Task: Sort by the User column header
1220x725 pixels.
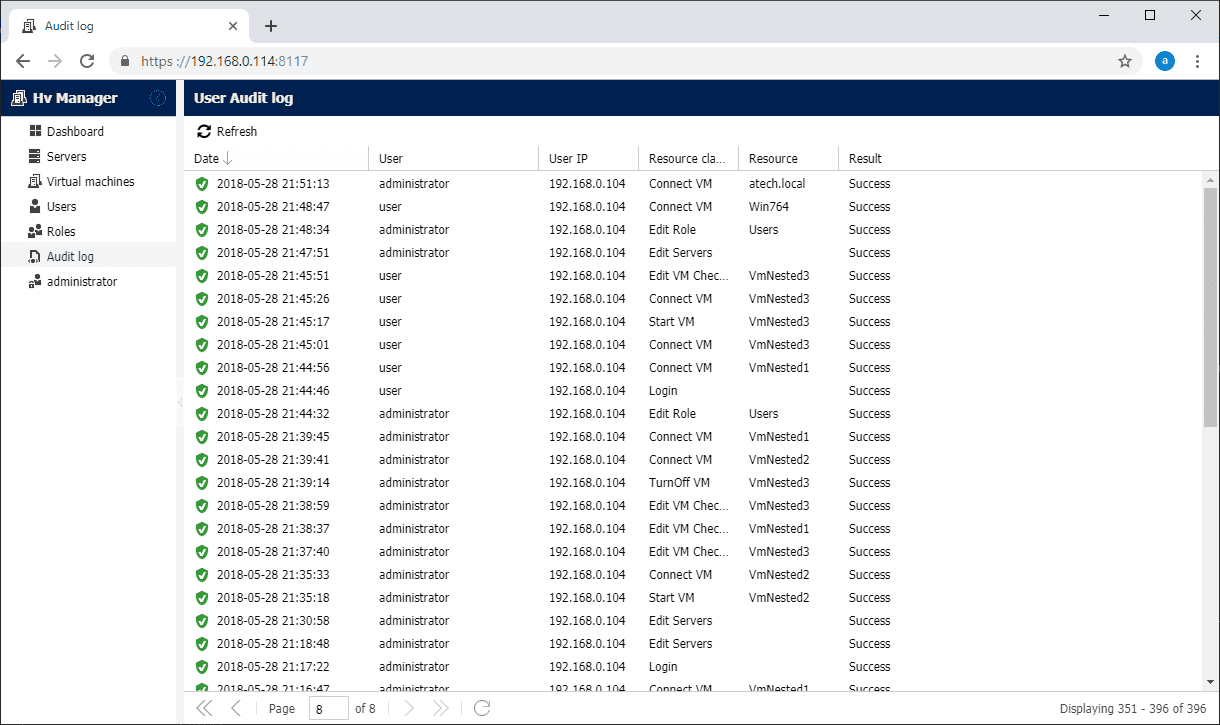Action: (x=391, y=159)
